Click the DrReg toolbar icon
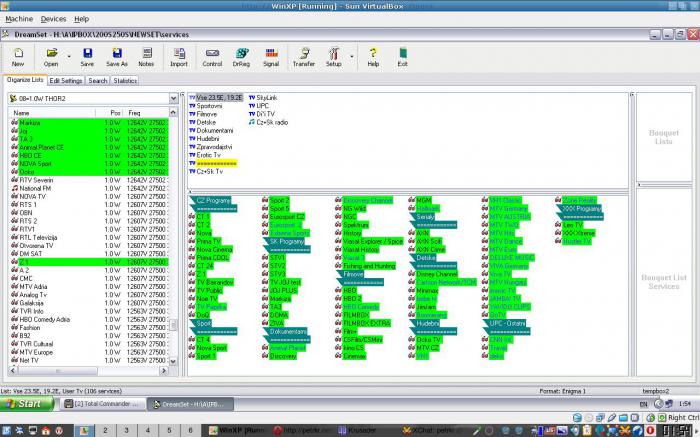This screenshot has height=437, width=700. tap(241, 57)
